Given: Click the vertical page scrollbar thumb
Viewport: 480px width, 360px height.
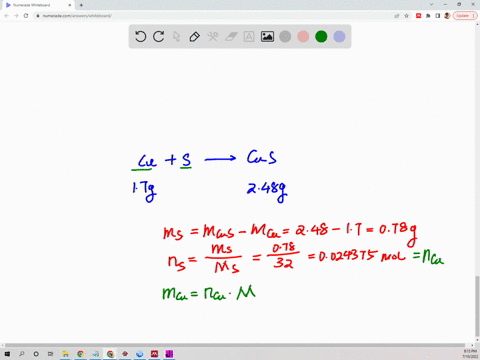Looking at the screenshot, I should (x=477, y=306).
